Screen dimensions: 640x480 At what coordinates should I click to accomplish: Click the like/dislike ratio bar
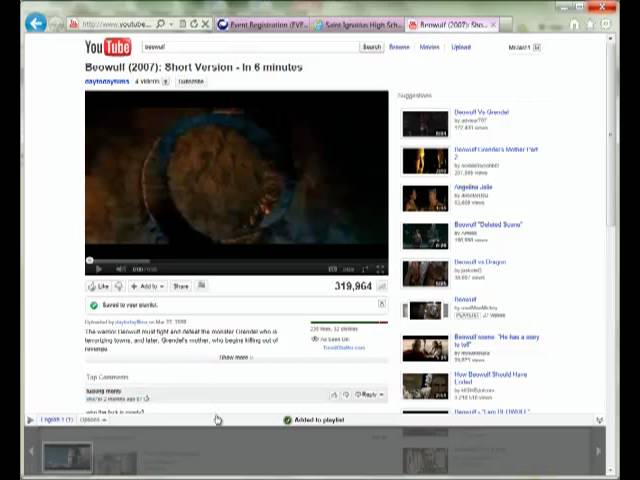349,322
